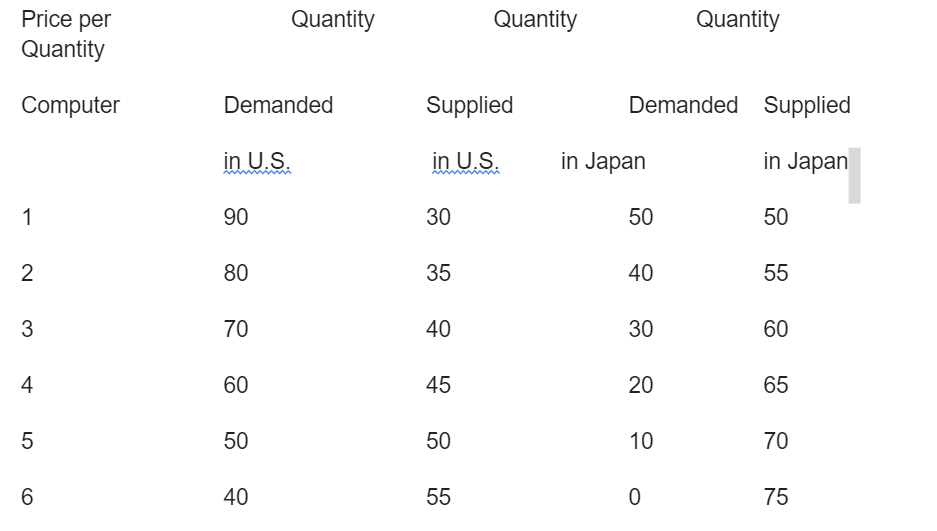Click the underlined 'in U.S.' under Supplied
Screen dimensions: 937x531
click(x=466, y=161)
